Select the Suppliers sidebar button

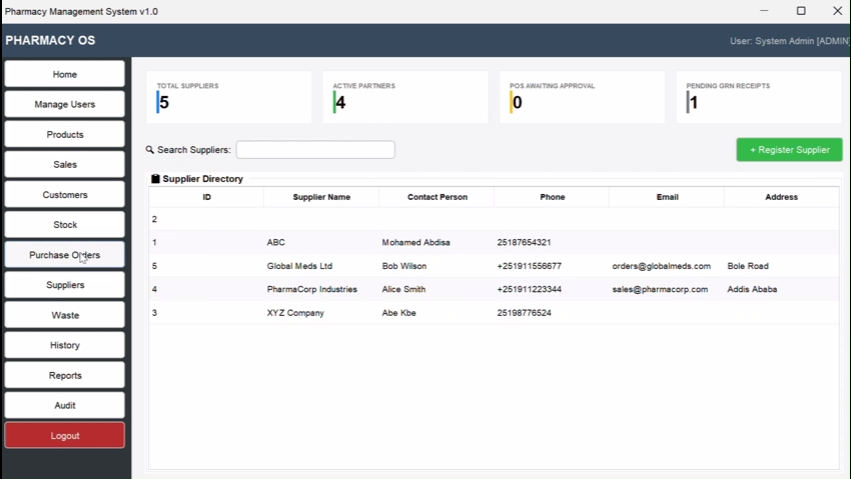coord(65,285)
